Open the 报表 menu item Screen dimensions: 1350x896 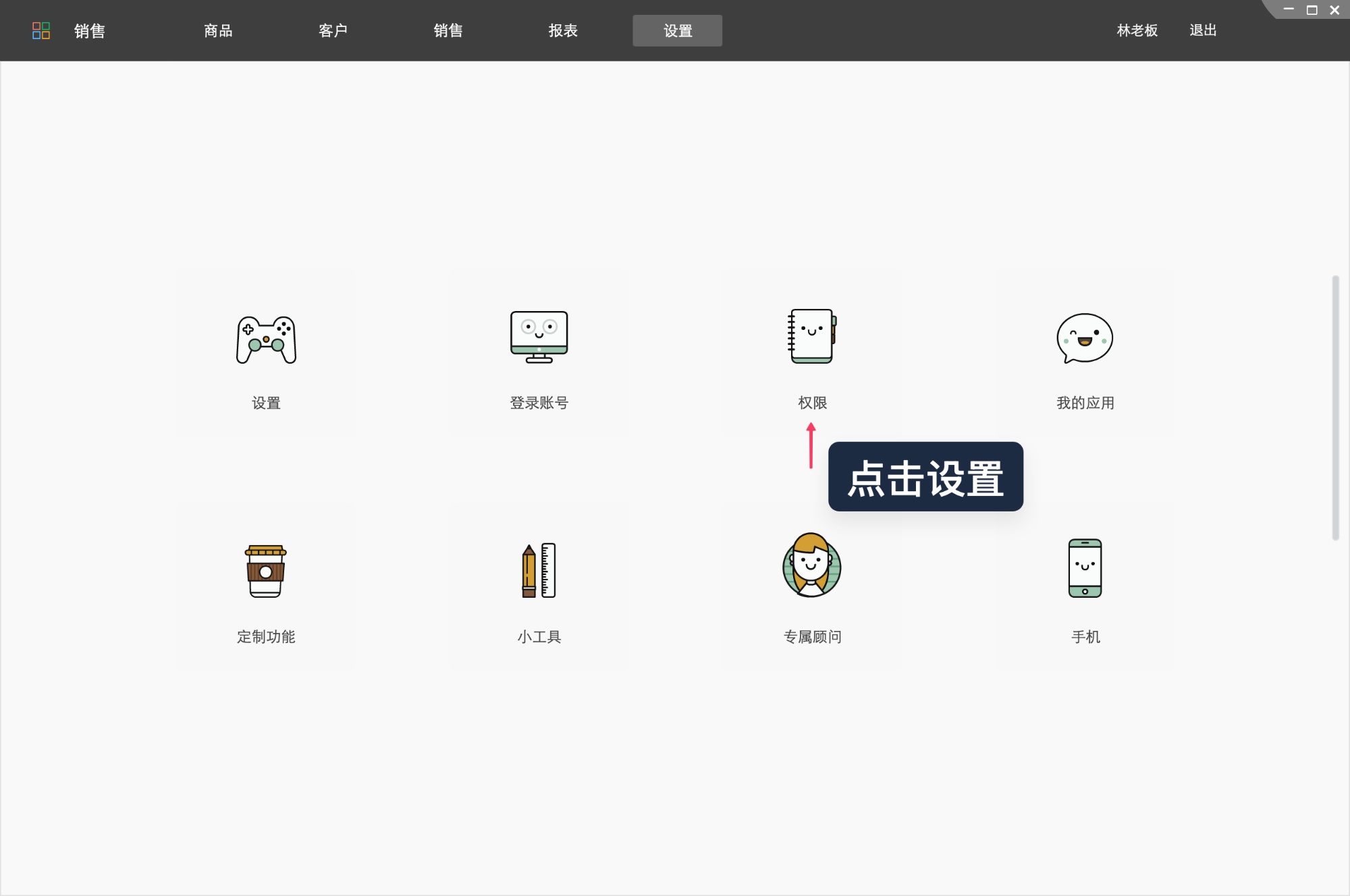[562, 30]
